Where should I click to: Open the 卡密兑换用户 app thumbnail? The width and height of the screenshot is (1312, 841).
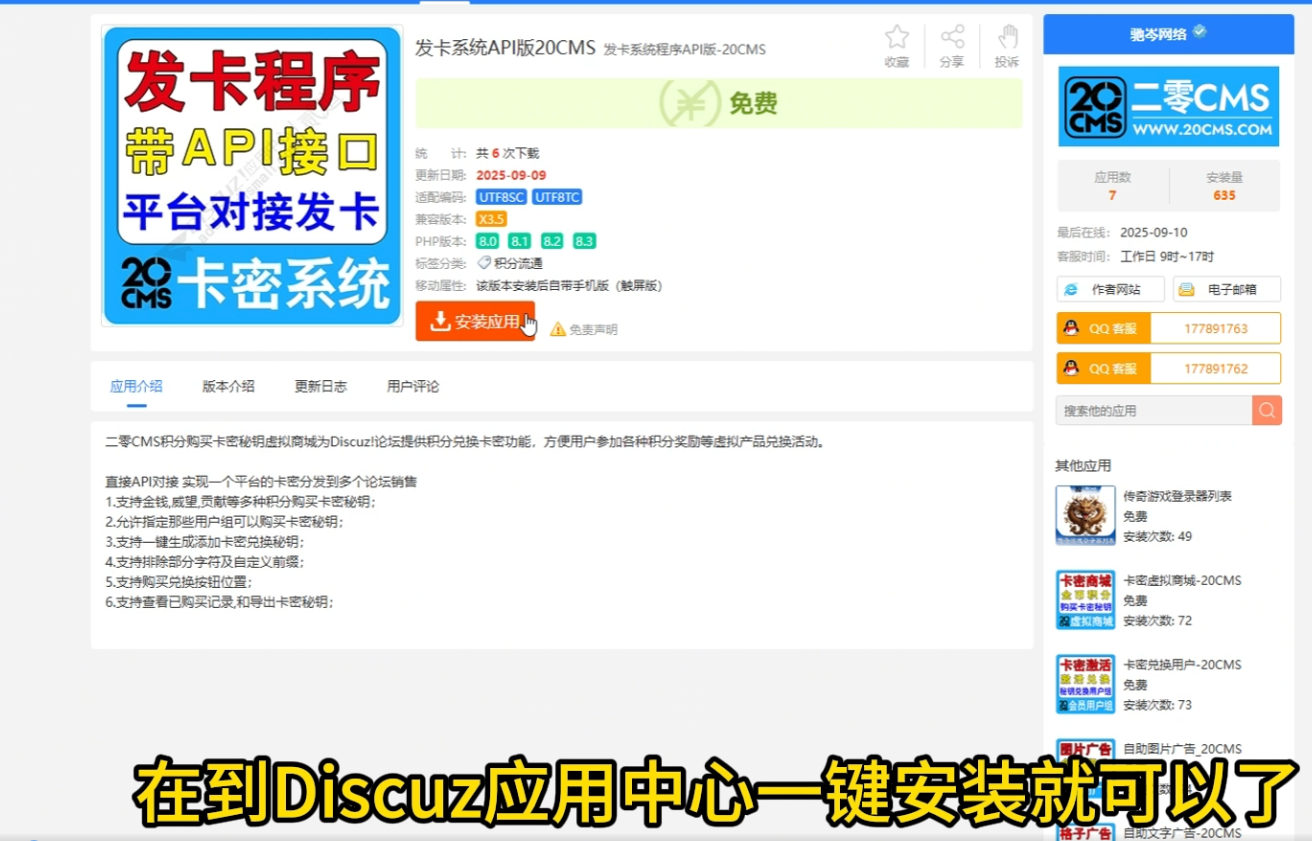(1085, 684)
